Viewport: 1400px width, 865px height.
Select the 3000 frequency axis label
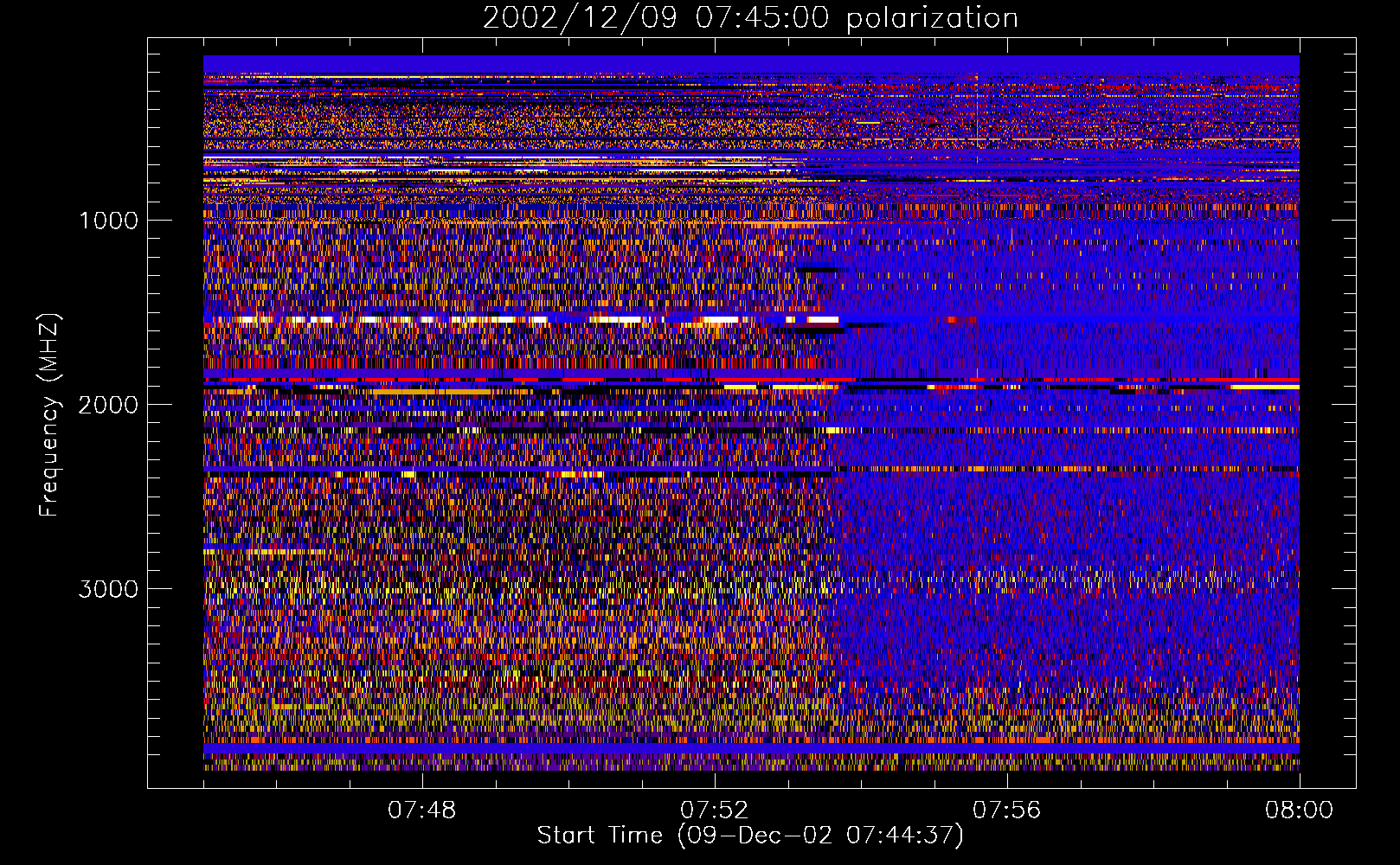point(108,589)
